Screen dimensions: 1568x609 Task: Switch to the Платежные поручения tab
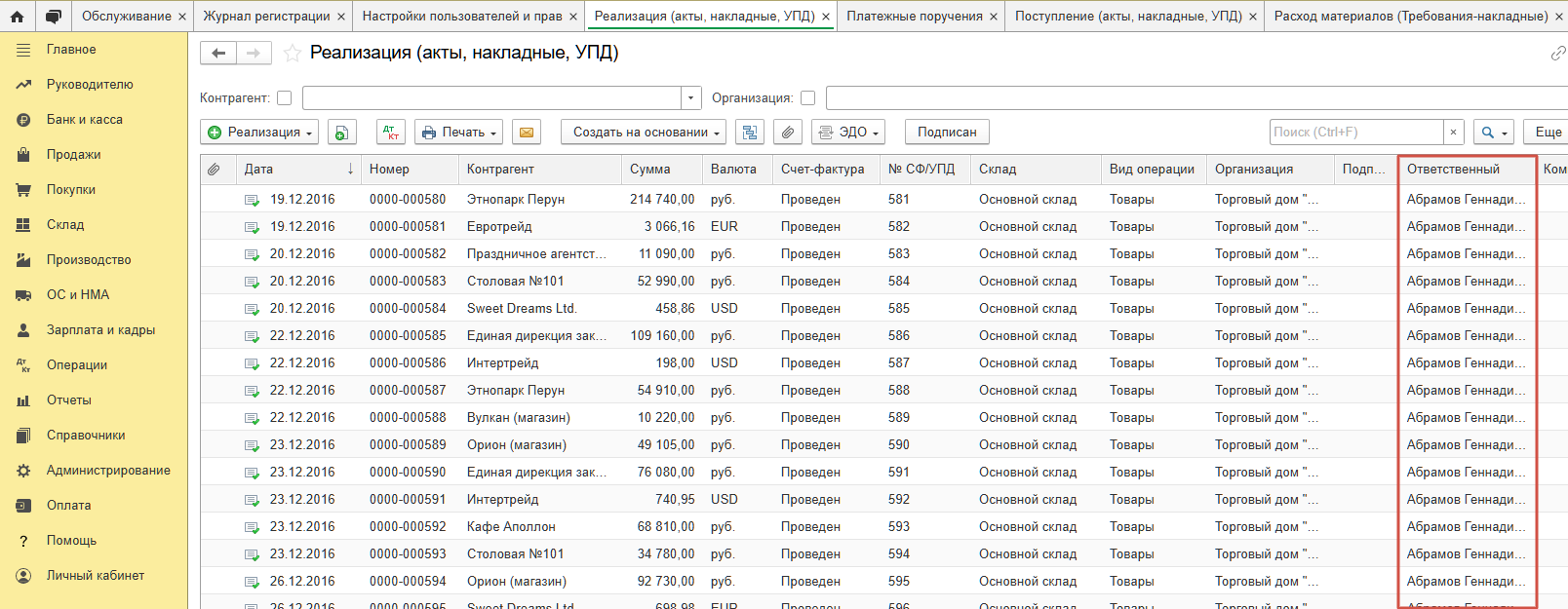coord(914,16)
